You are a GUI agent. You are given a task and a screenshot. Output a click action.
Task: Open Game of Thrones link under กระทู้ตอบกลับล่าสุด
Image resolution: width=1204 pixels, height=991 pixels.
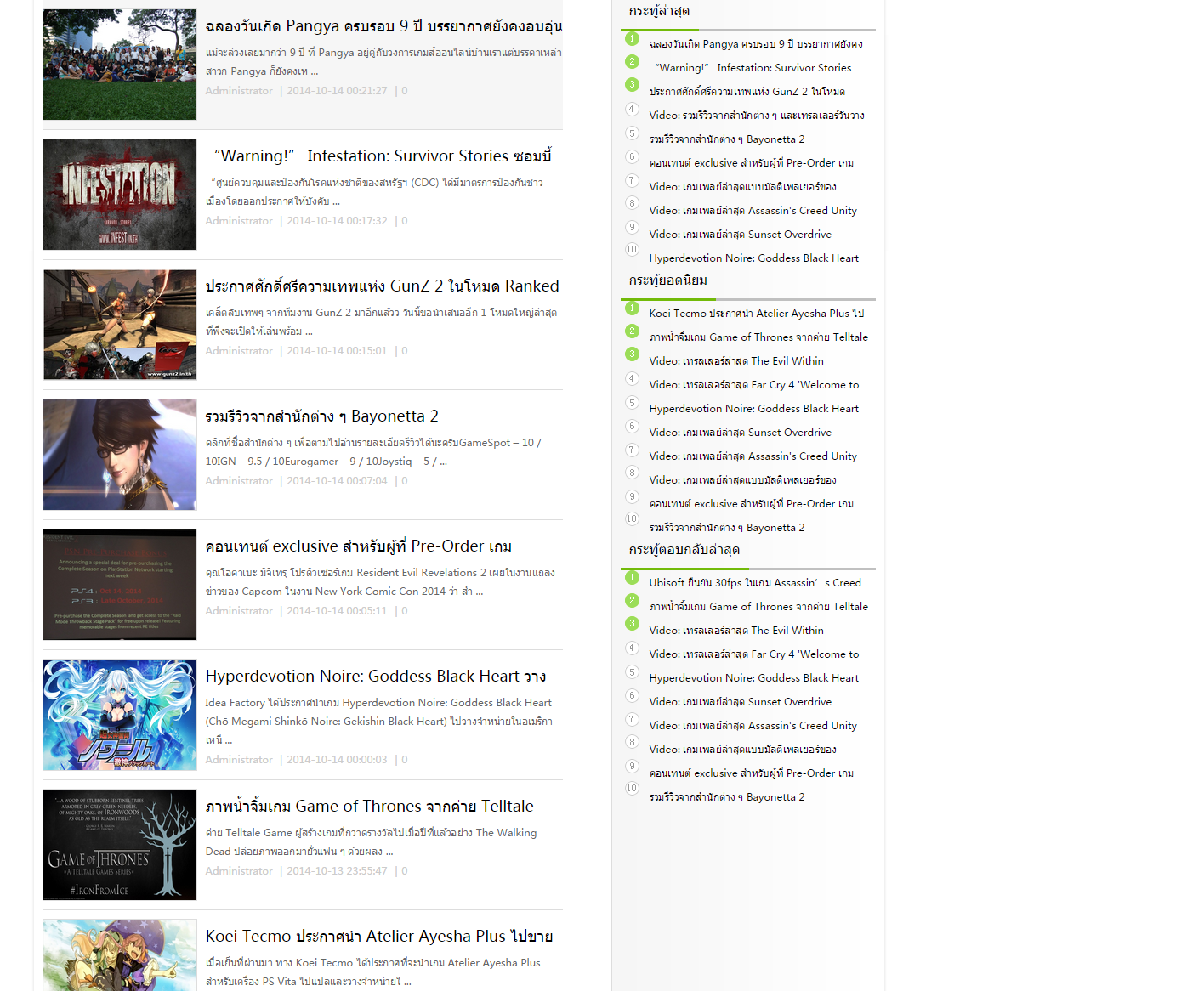(758, 607)
